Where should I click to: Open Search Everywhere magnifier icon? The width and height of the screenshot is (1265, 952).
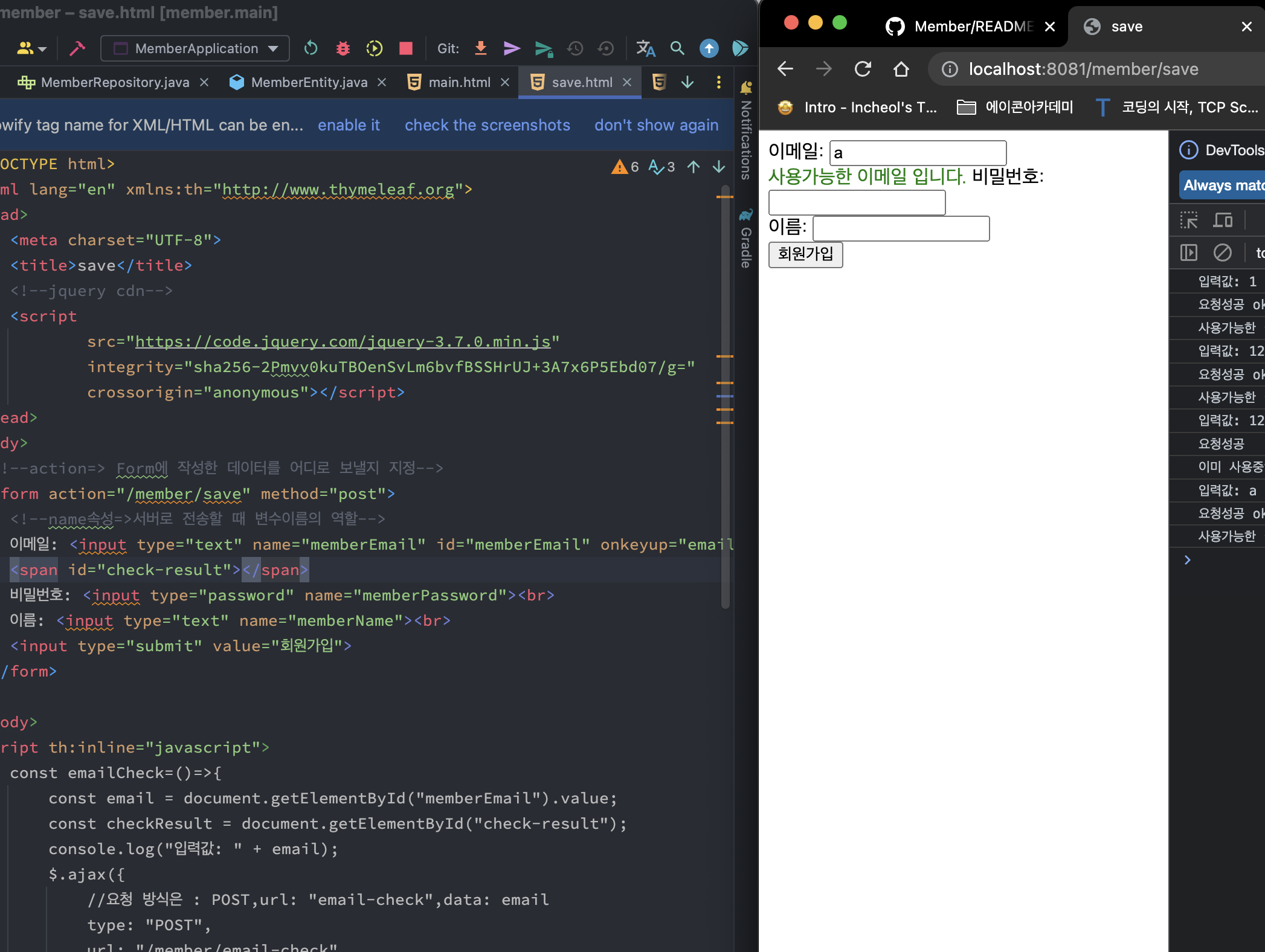(677, 48)
